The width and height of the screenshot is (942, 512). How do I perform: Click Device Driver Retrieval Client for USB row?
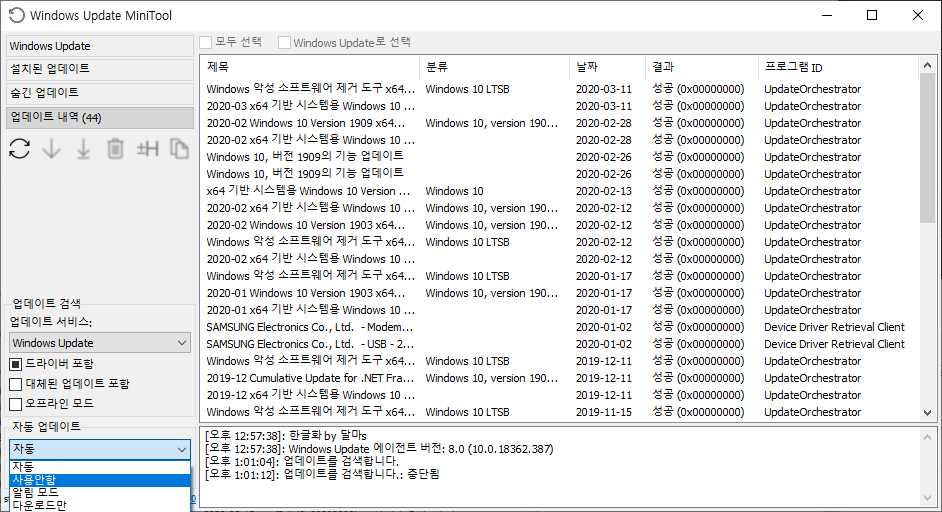(834, 344)
